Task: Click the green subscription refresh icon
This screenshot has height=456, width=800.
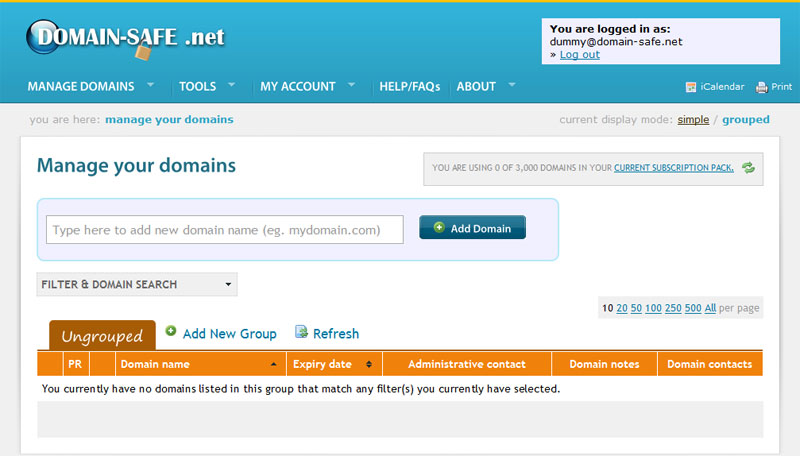Action: click(x=748, y=168)
